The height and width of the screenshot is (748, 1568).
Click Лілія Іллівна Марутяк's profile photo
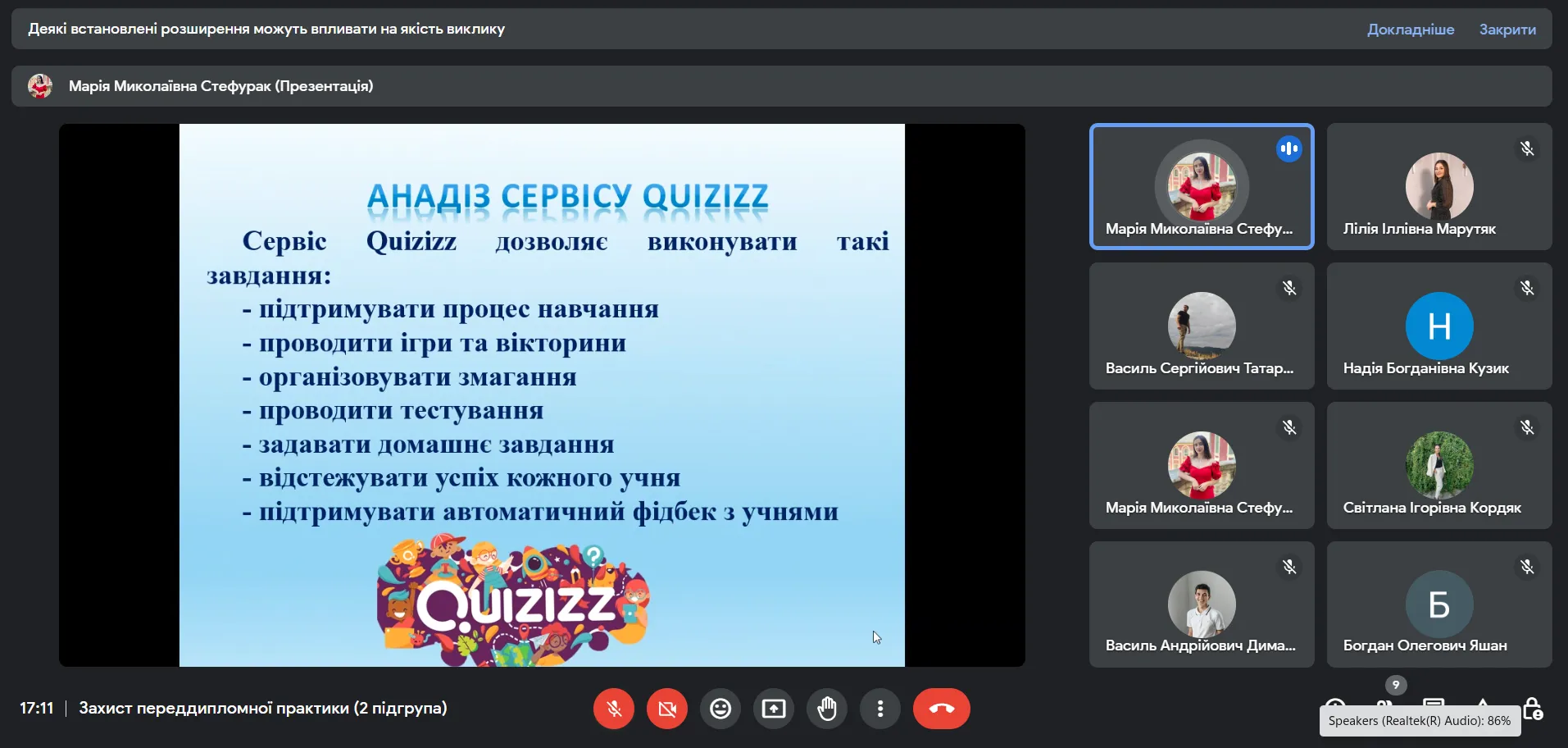(x=1439, y=186)
